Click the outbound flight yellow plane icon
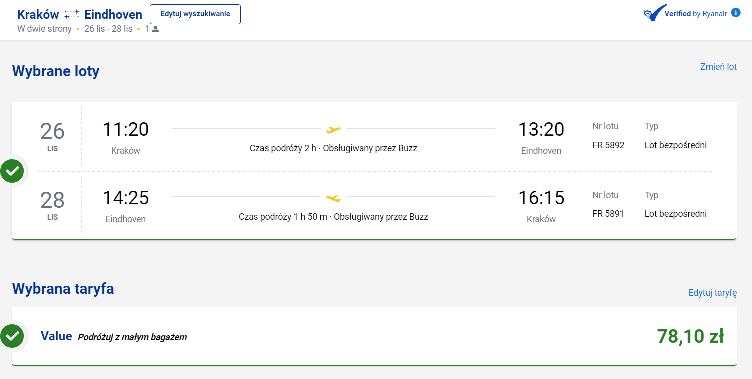752x379 pixels. (333, 129)
